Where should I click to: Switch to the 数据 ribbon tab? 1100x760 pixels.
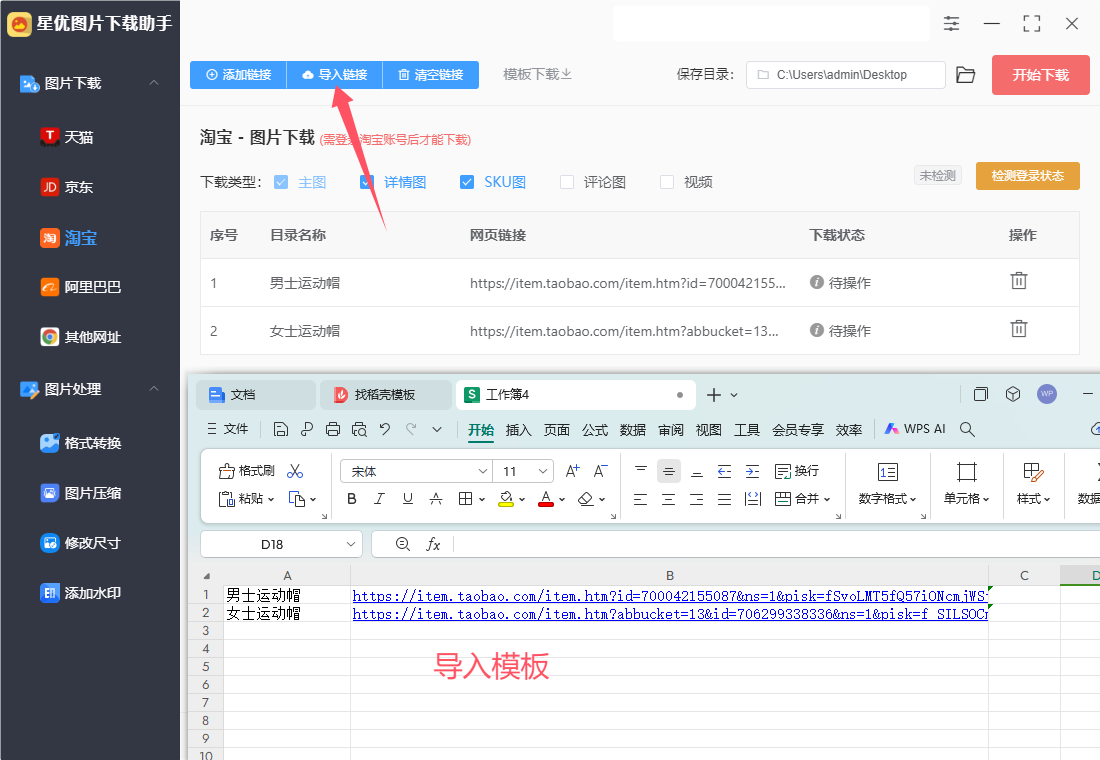point(633,429)
